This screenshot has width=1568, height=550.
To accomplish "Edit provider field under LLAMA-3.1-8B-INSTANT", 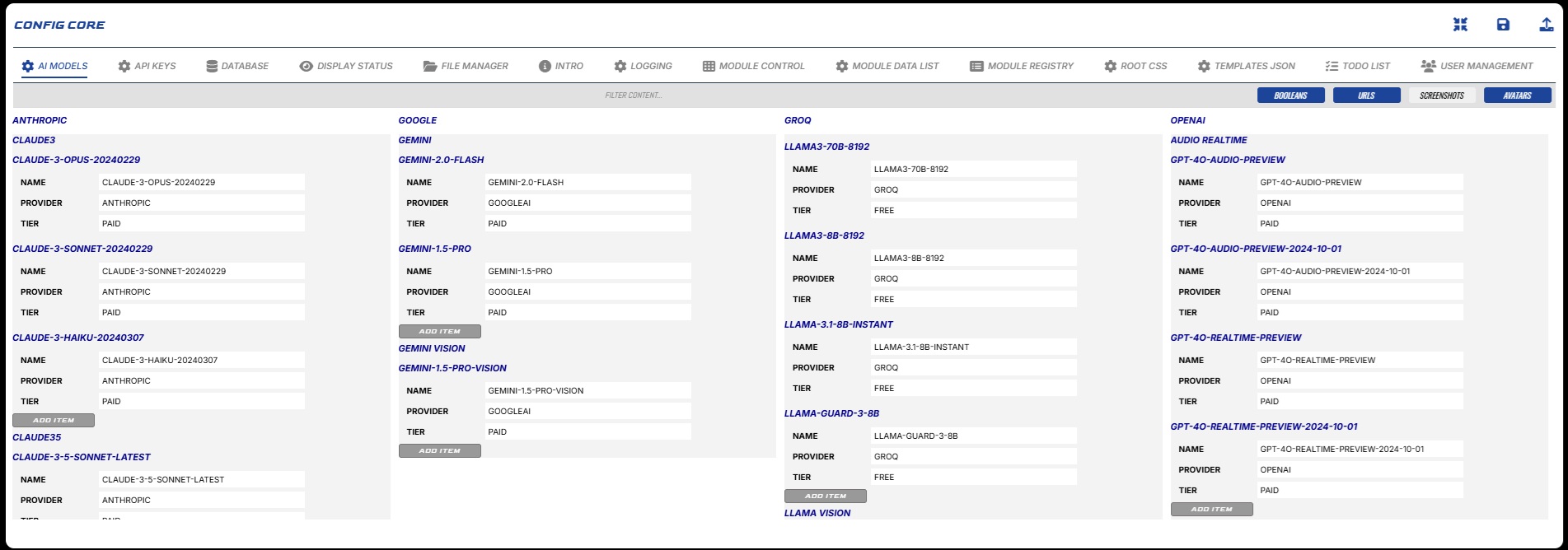I will click(974, 367).
